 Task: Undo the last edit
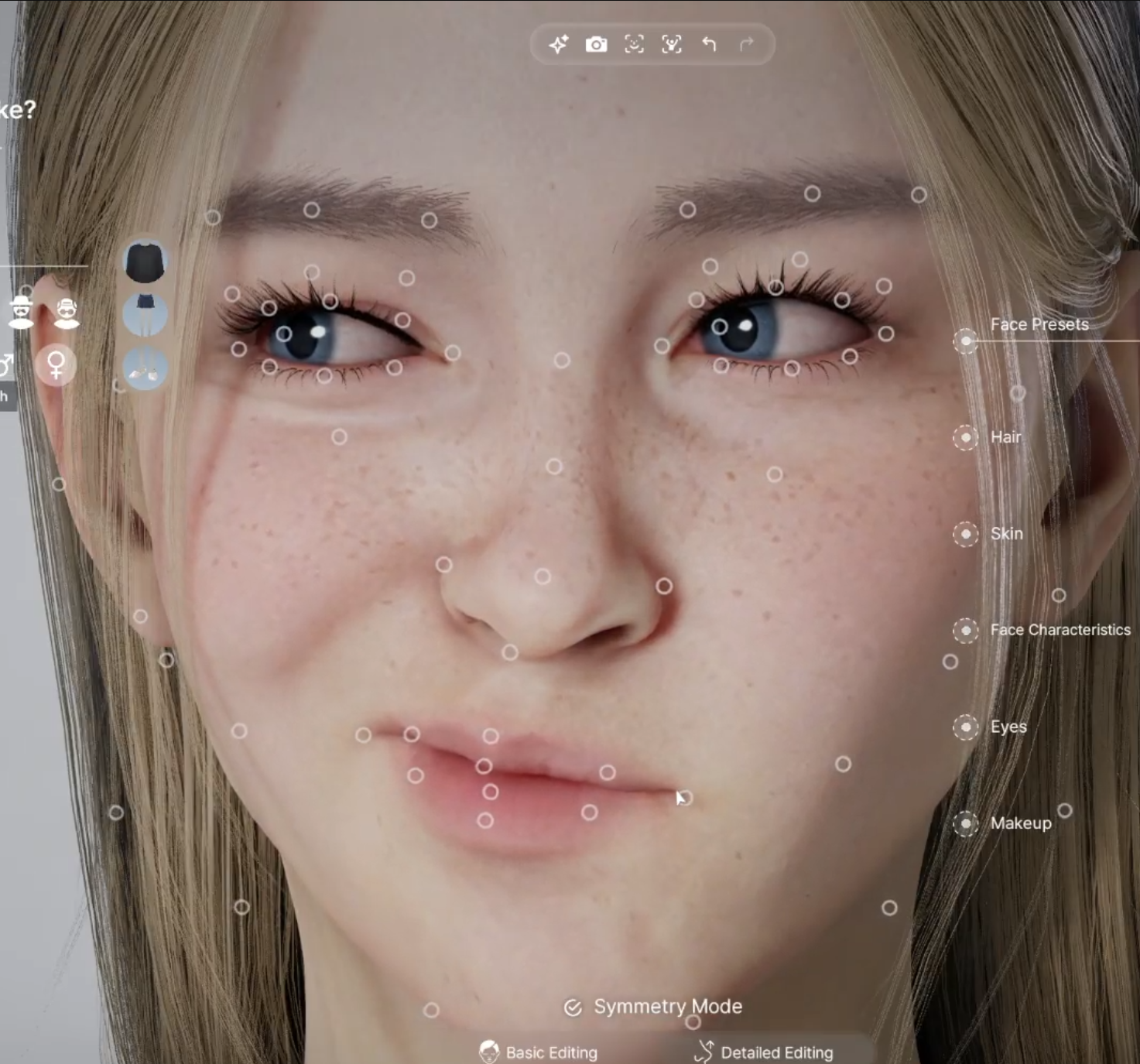[709, 45]
